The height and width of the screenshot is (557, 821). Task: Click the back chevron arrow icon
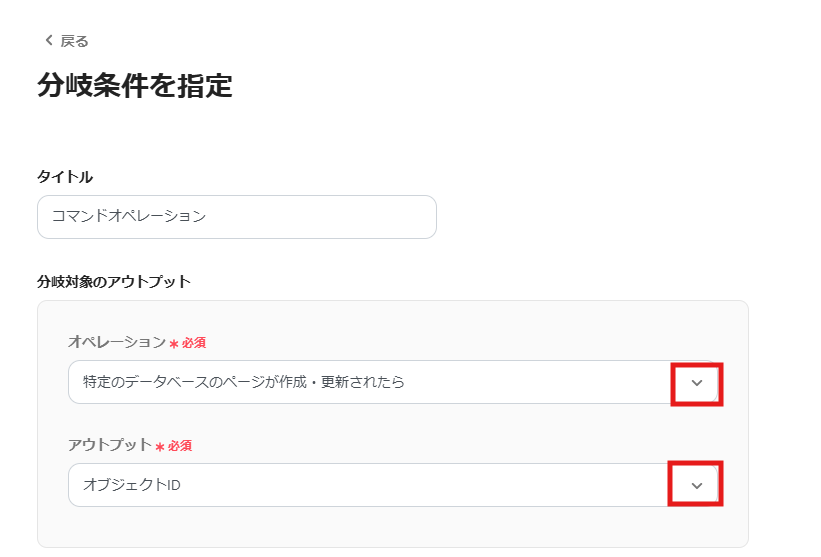click(48, 41)
